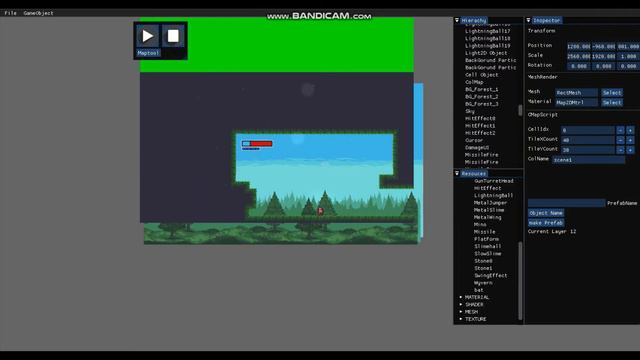Click the Position X value field
This screenshot has width=640, height=360.
pos(578,47)
